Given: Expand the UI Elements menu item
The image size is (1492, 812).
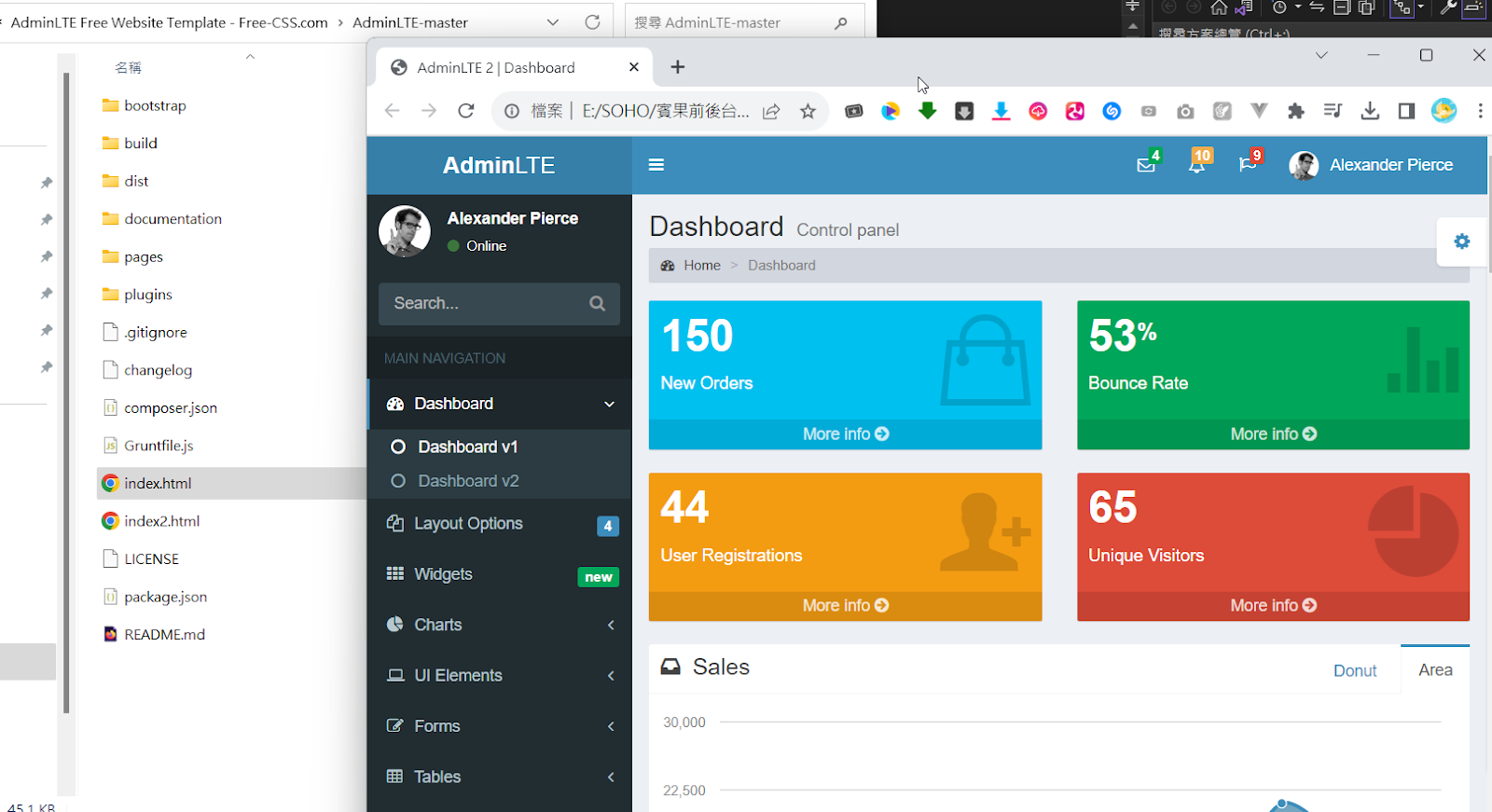Looking at the screenshot, I should [499, 676].
